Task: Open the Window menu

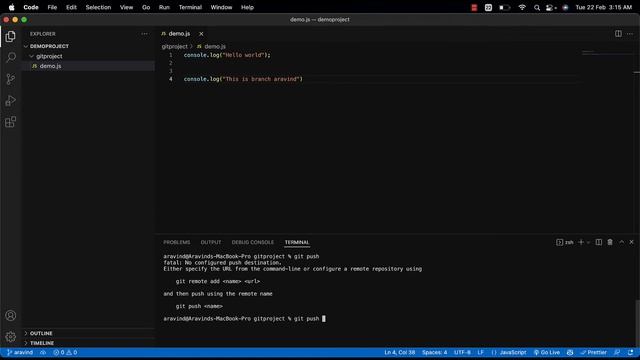Action: click(221, 7)
